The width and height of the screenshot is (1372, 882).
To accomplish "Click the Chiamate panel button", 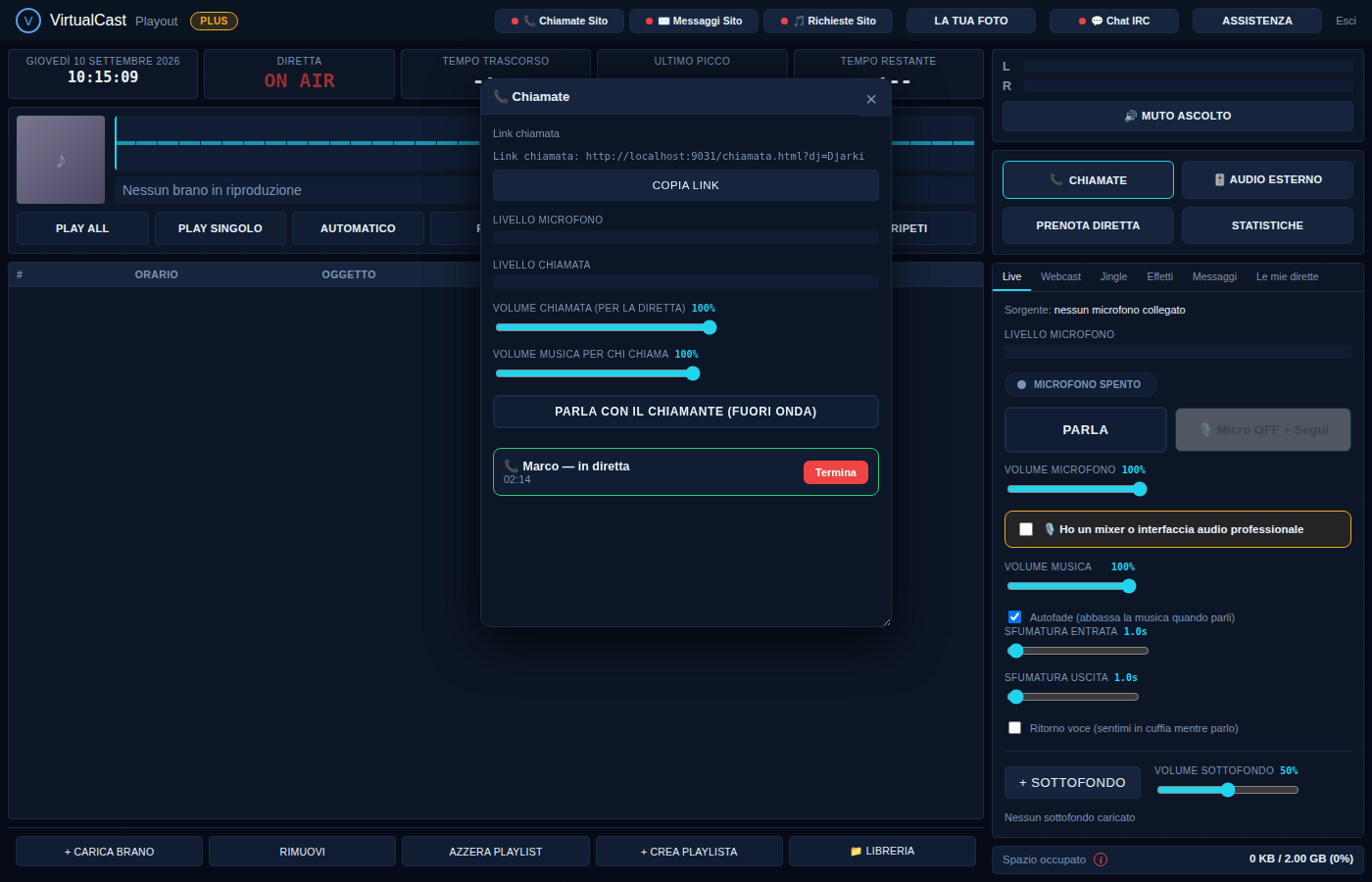I will click(x=1088, y=180).
